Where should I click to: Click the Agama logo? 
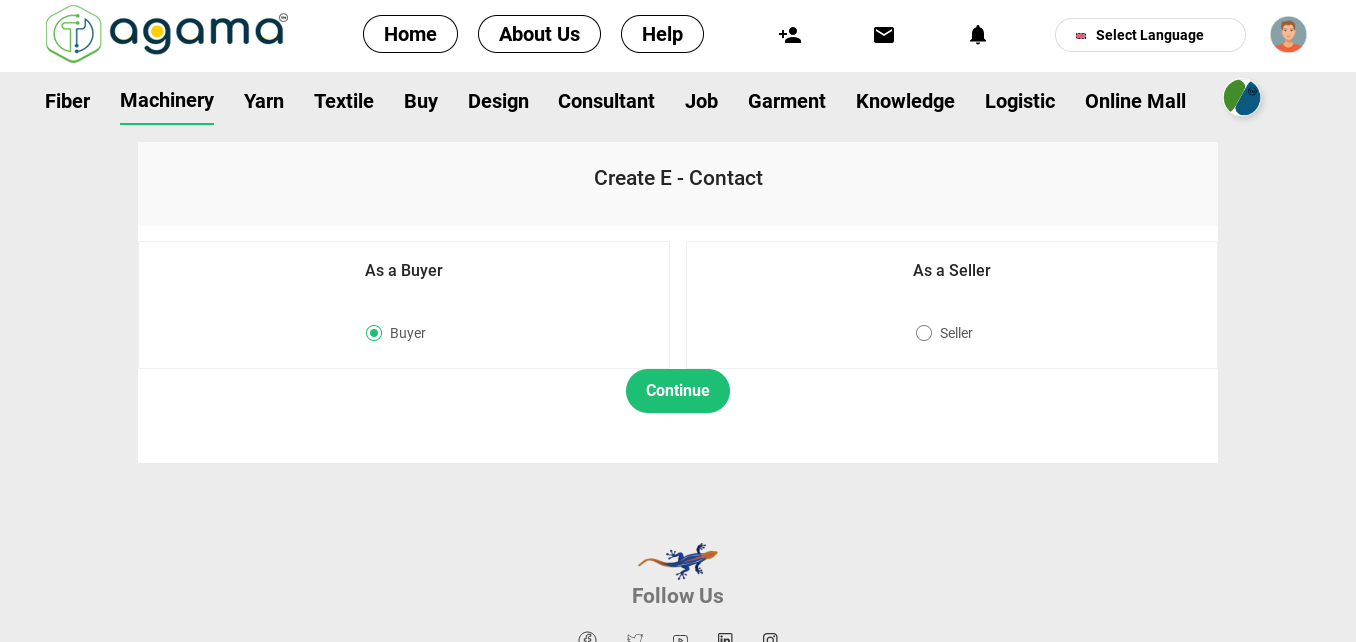[167, 34]
